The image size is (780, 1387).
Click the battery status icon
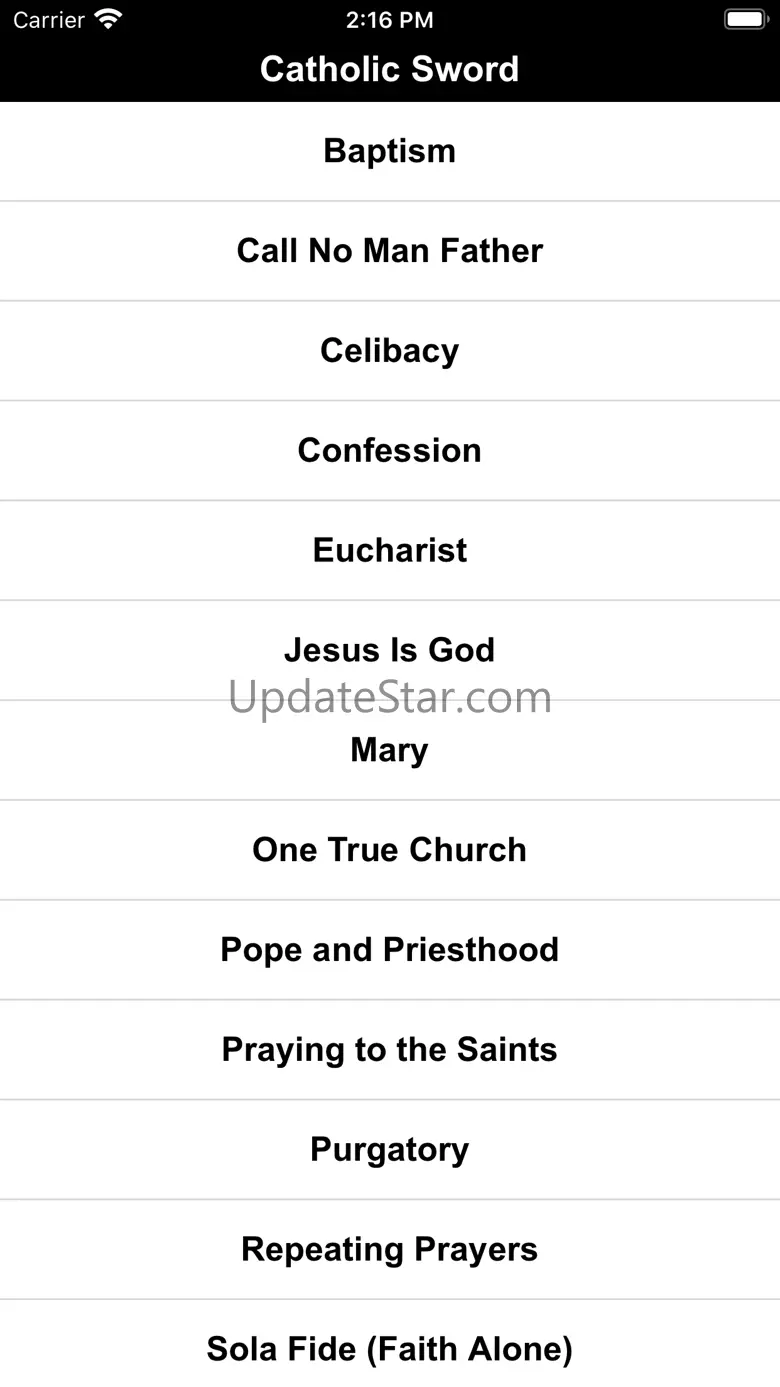[x=744, y=19]
